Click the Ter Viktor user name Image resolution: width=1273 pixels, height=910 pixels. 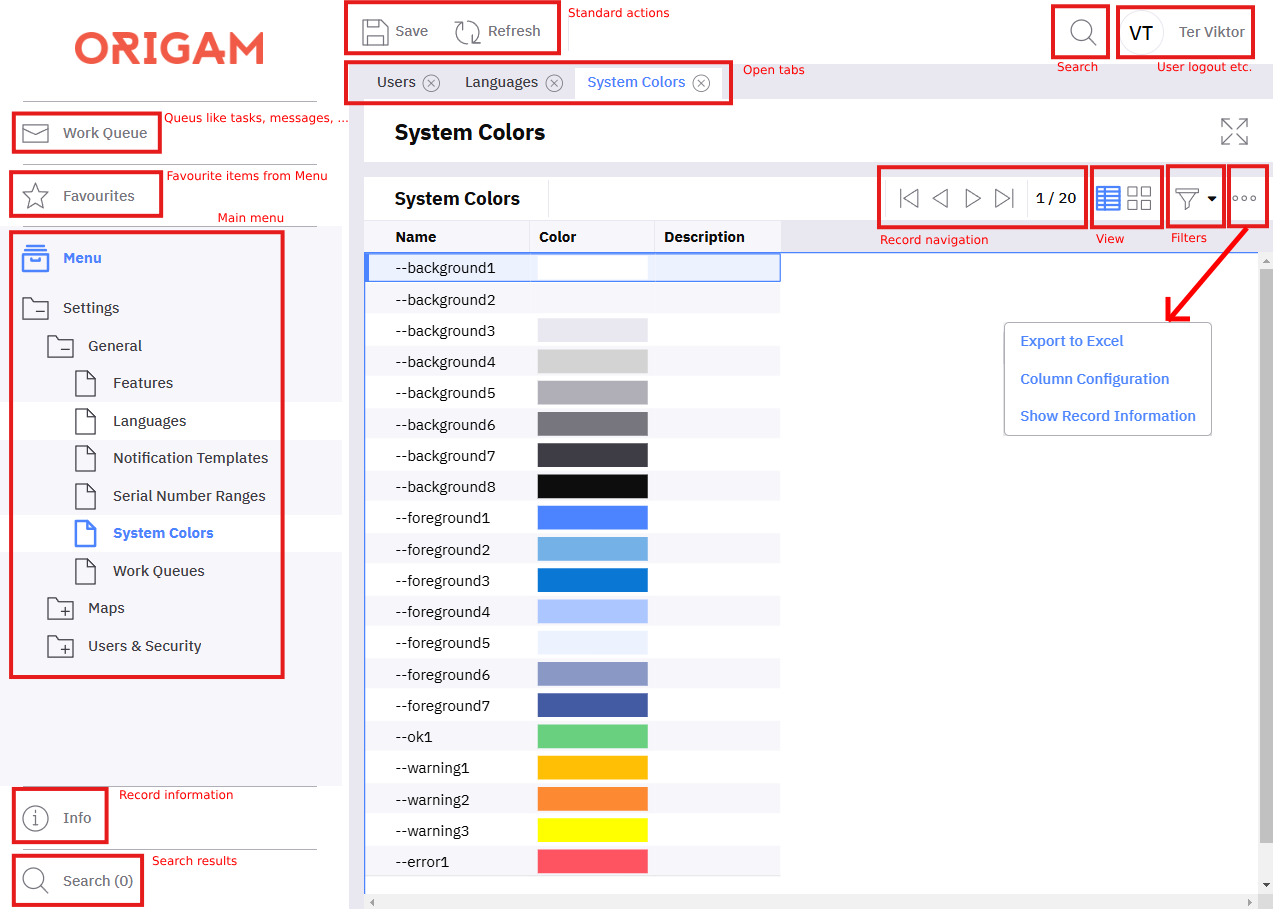(1212, 32)
